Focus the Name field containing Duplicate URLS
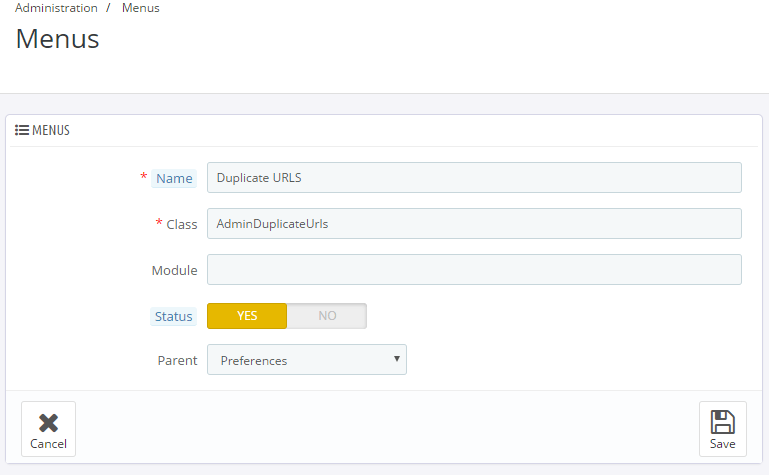This screenshot has height=475, width=769. click(x=473, y=178)
